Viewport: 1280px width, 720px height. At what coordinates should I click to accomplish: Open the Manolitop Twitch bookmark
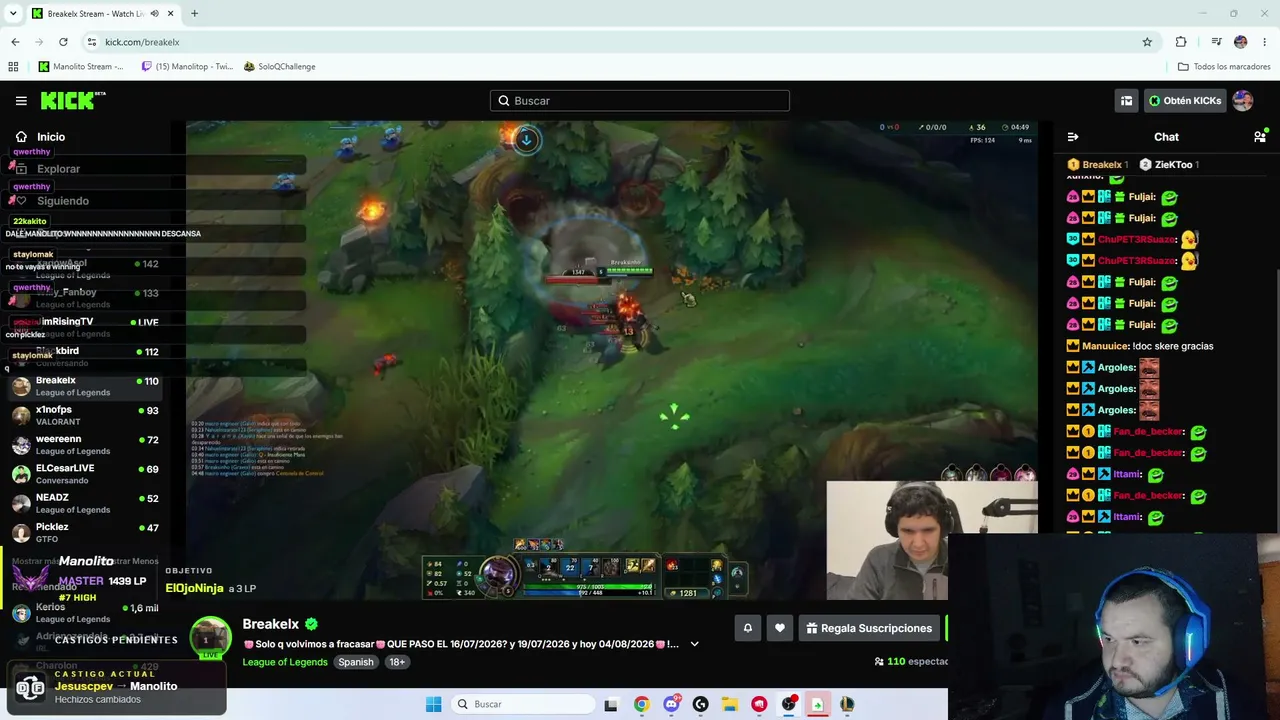tap(187, 67)
